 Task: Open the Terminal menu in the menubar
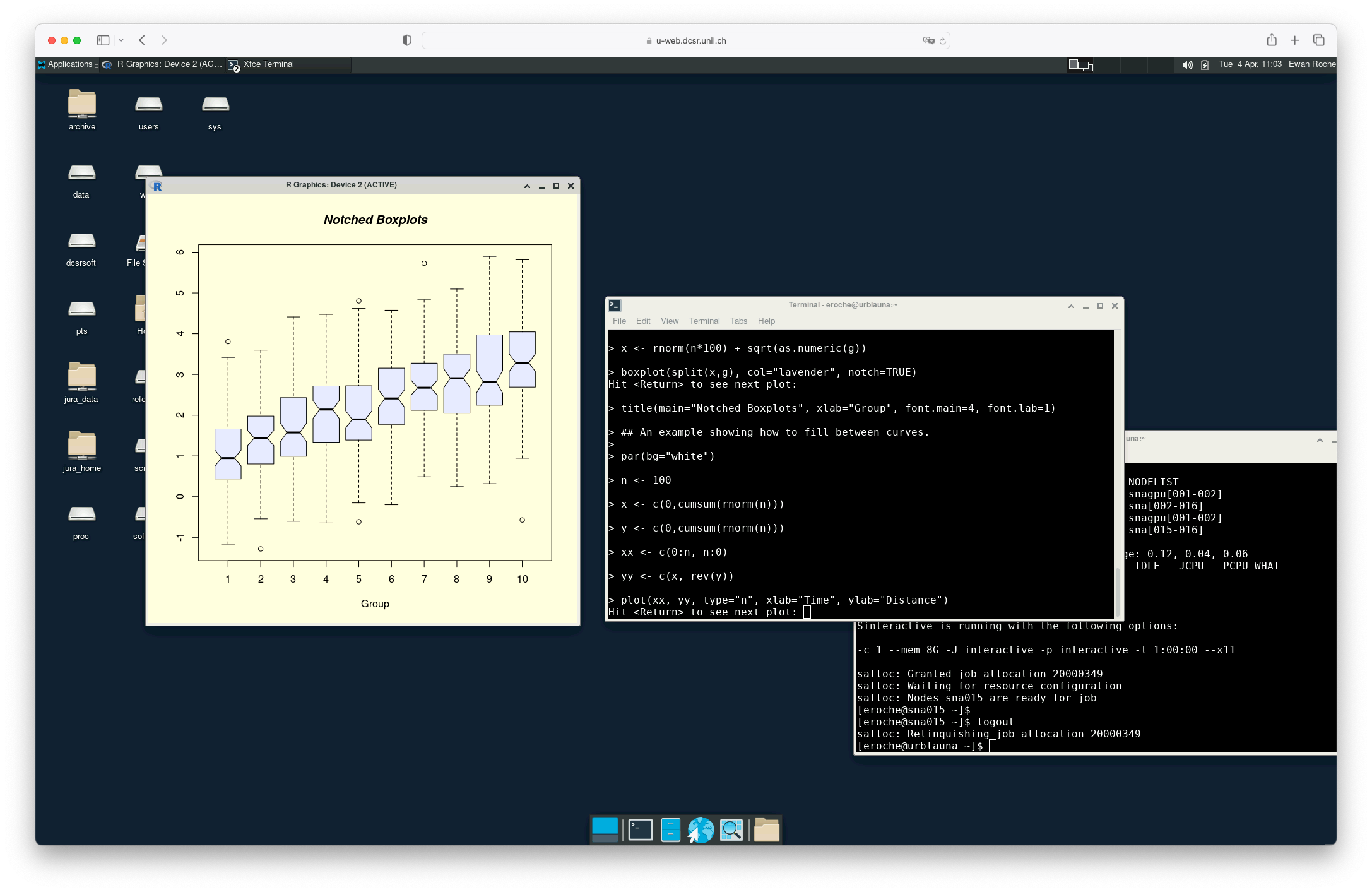(x=704, y=321)
